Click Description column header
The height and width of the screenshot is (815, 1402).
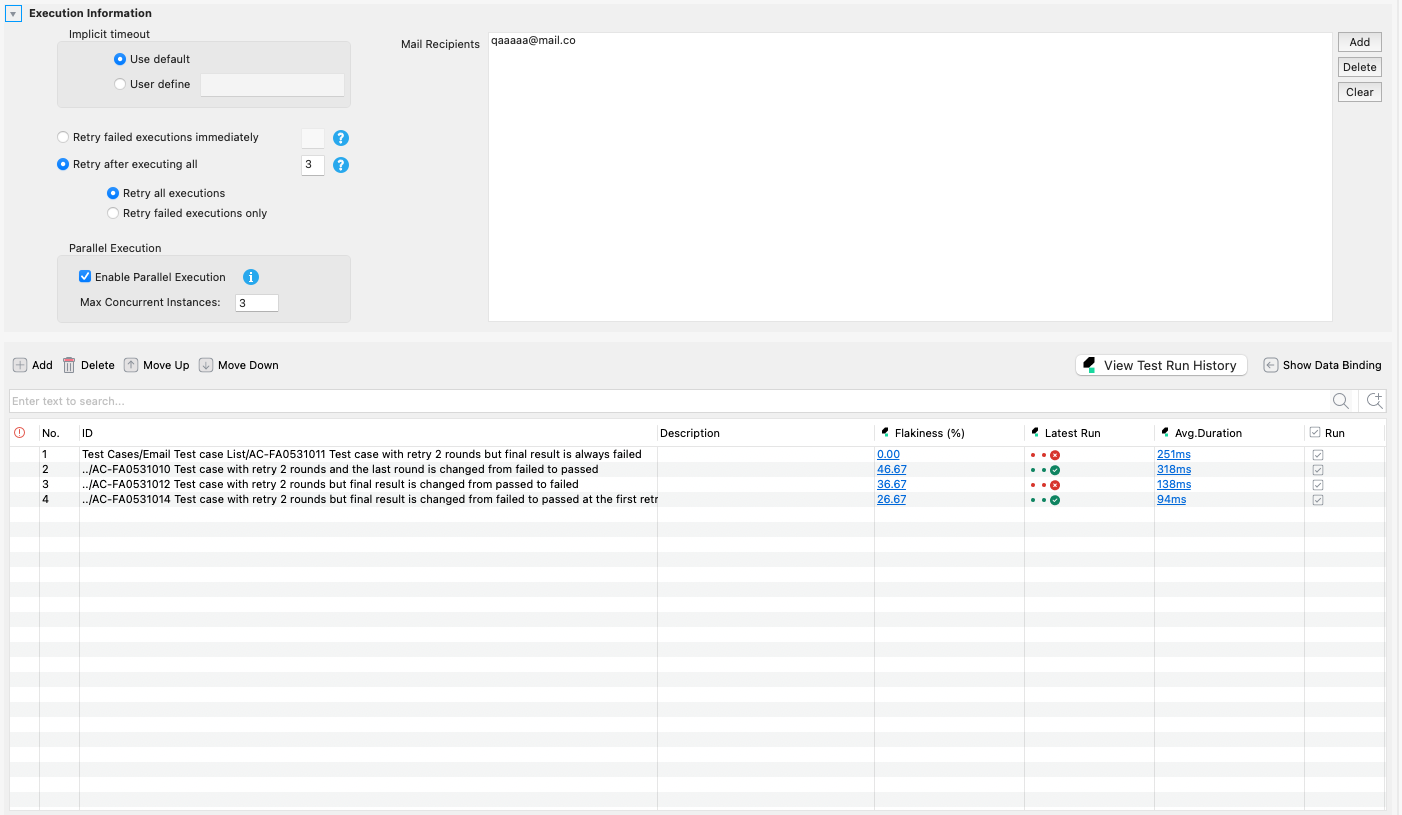point(766,433)
